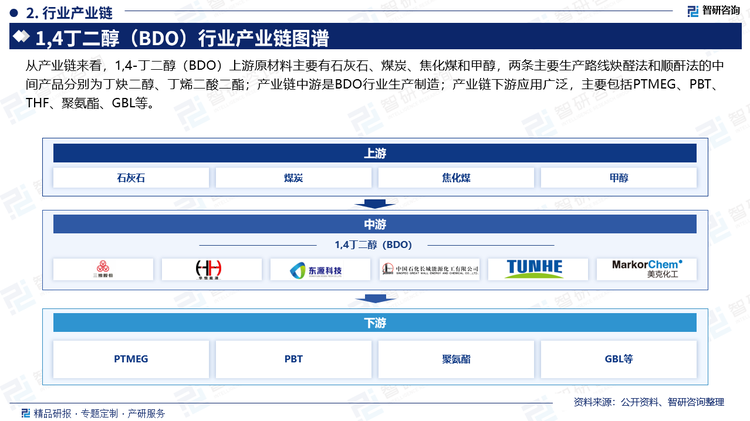Click the red three-ring company logo

click(x=103, y=269)
